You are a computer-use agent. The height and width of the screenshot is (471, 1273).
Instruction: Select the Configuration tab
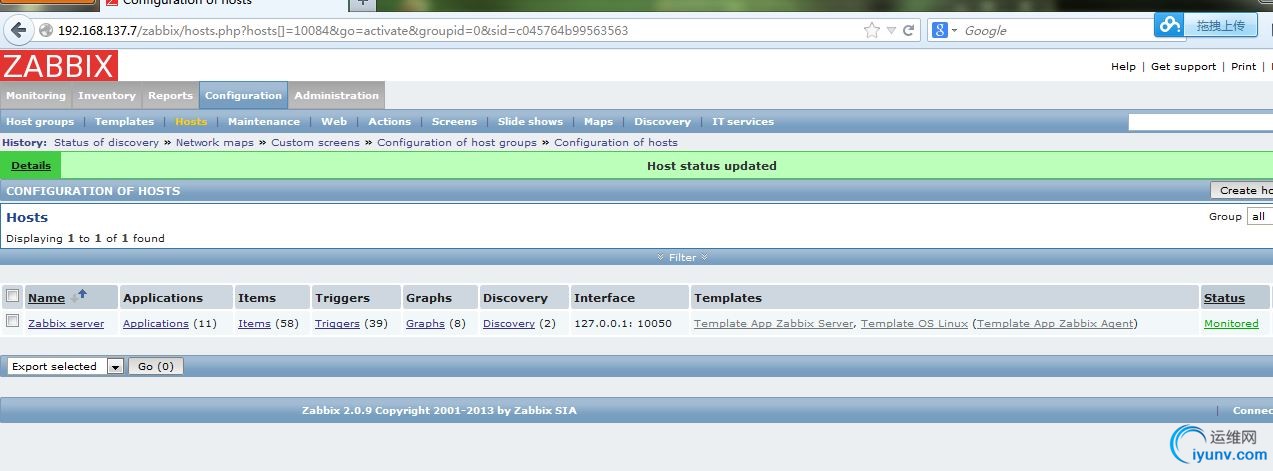pyautogui.click(x=243, y=96)
